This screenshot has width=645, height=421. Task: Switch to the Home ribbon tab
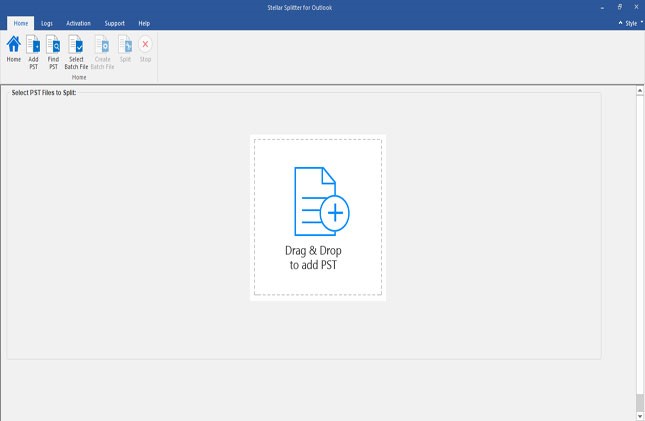(x=21, y=23)
